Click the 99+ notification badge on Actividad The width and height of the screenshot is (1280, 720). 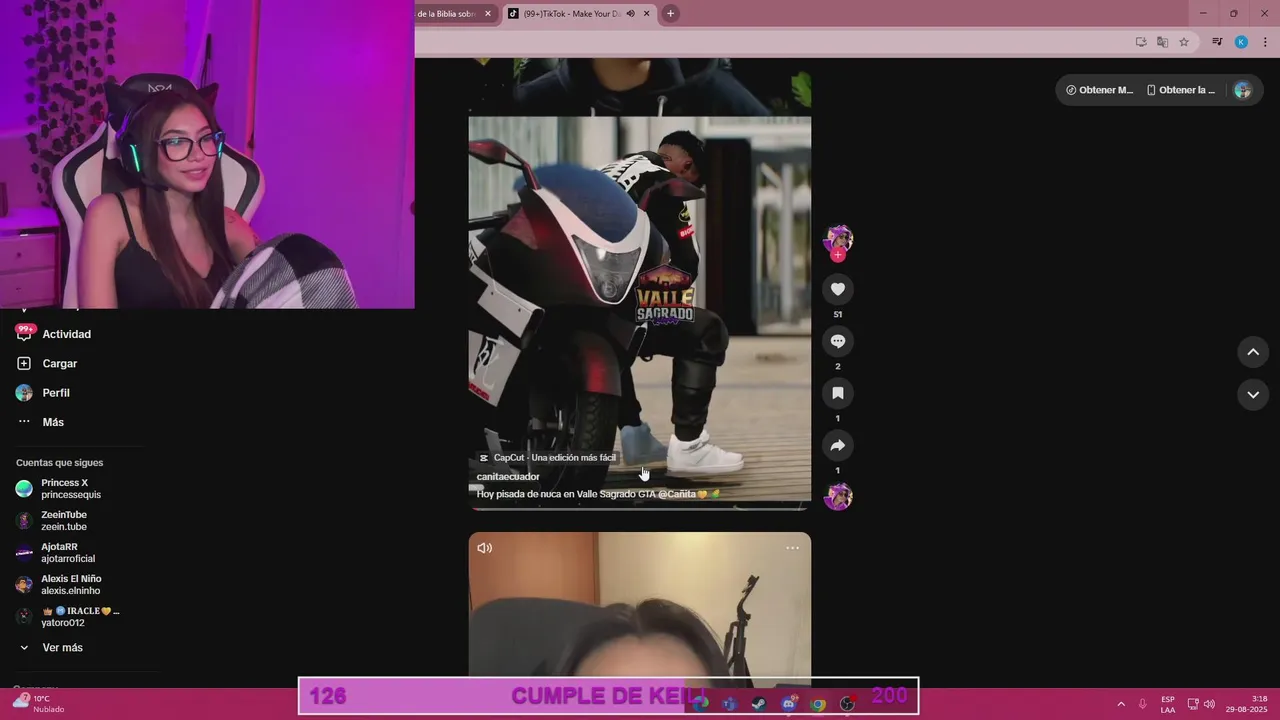[x=26, y=328]
